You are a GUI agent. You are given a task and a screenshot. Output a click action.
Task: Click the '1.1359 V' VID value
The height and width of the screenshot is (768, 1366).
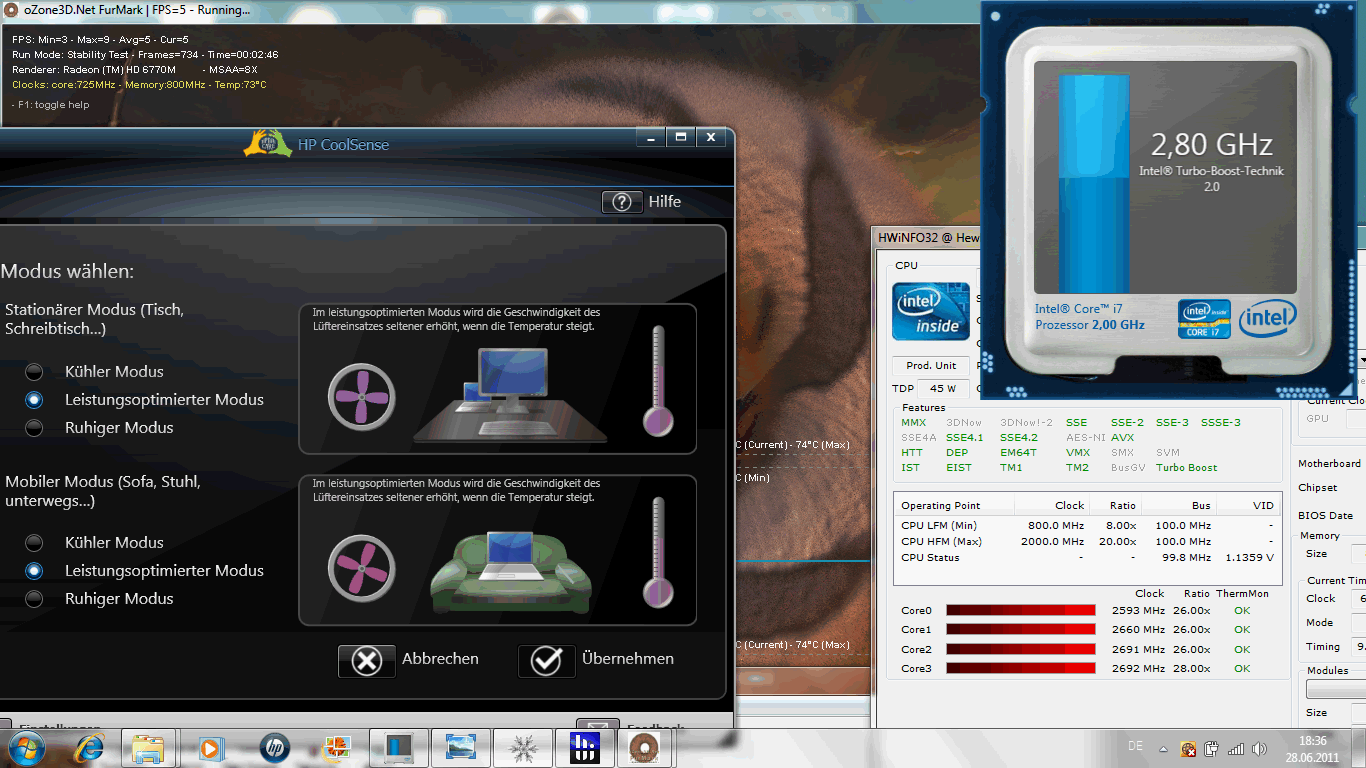tap(1250, 557)
